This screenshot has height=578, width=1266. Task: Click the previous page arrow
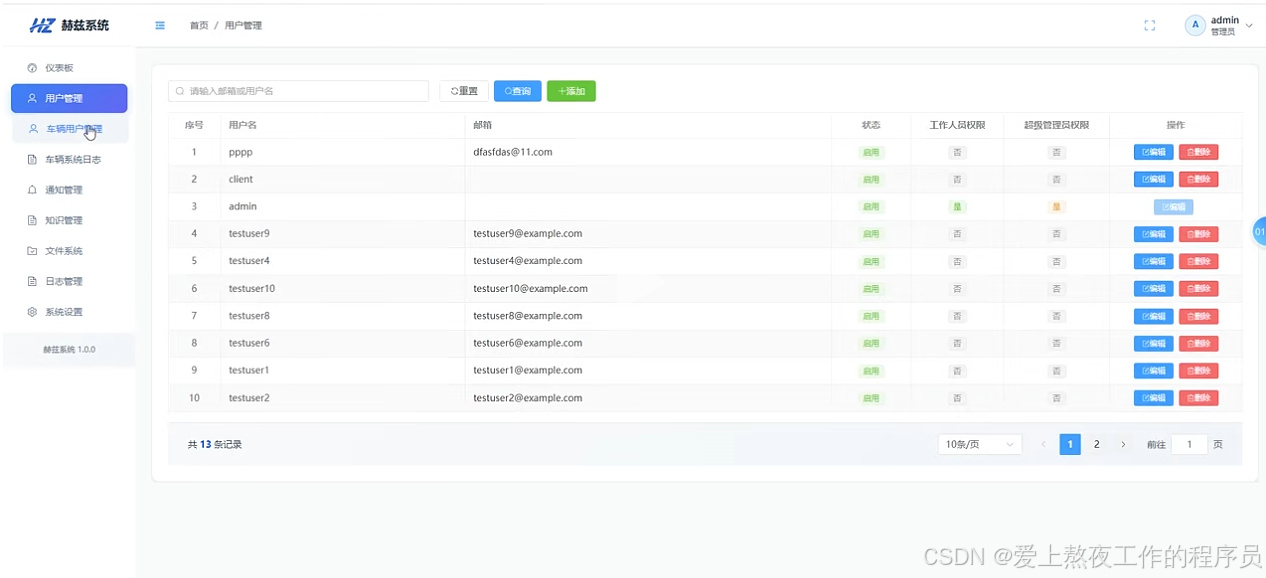tap(1043, 444)
